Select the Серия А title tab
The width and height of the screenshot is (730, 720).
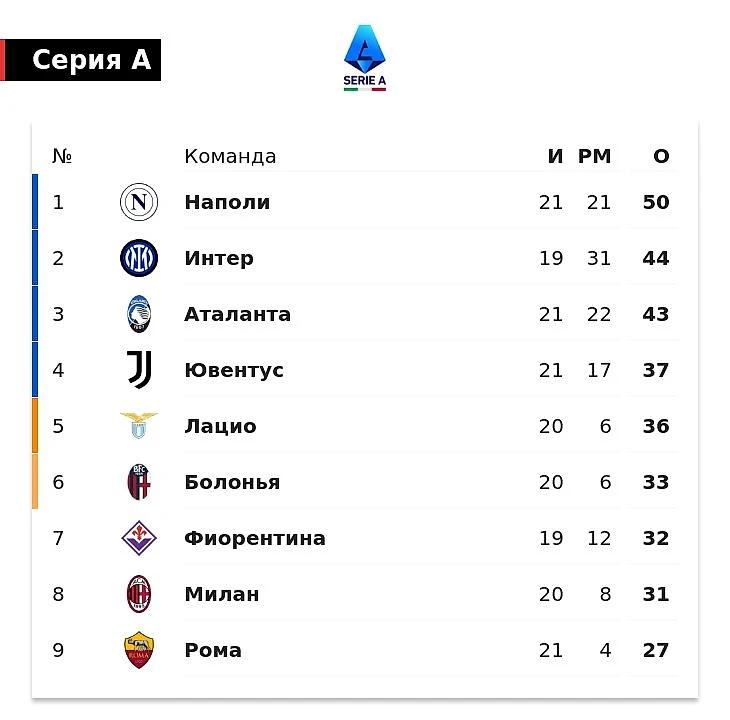tap(90, 60)
